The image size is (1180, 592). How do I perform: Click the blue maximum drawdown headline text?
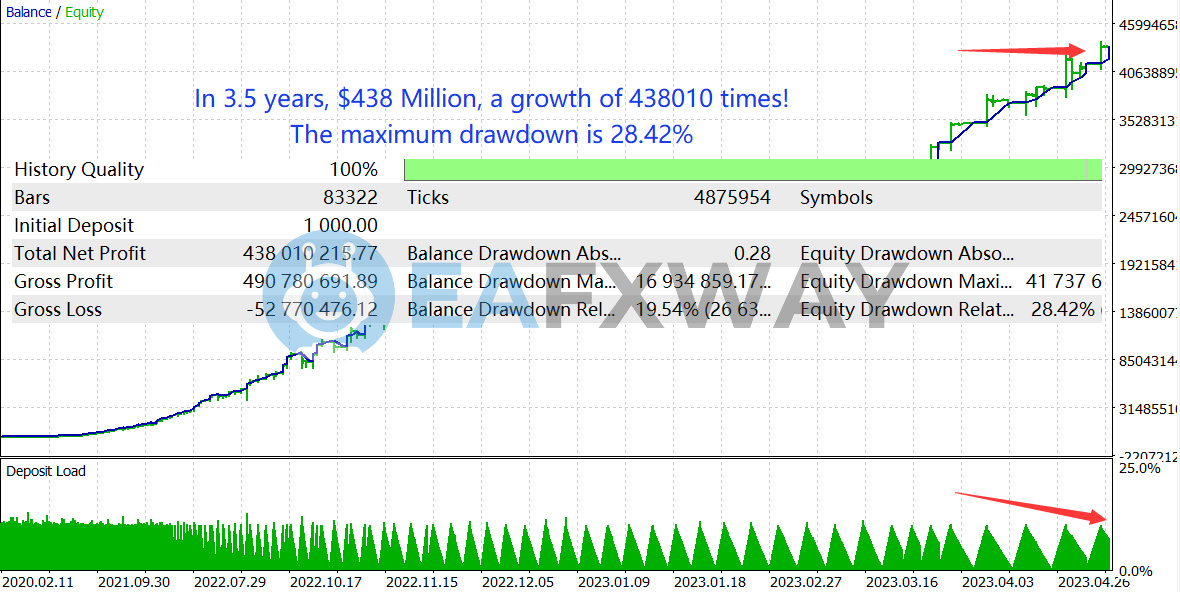point(491,134)
